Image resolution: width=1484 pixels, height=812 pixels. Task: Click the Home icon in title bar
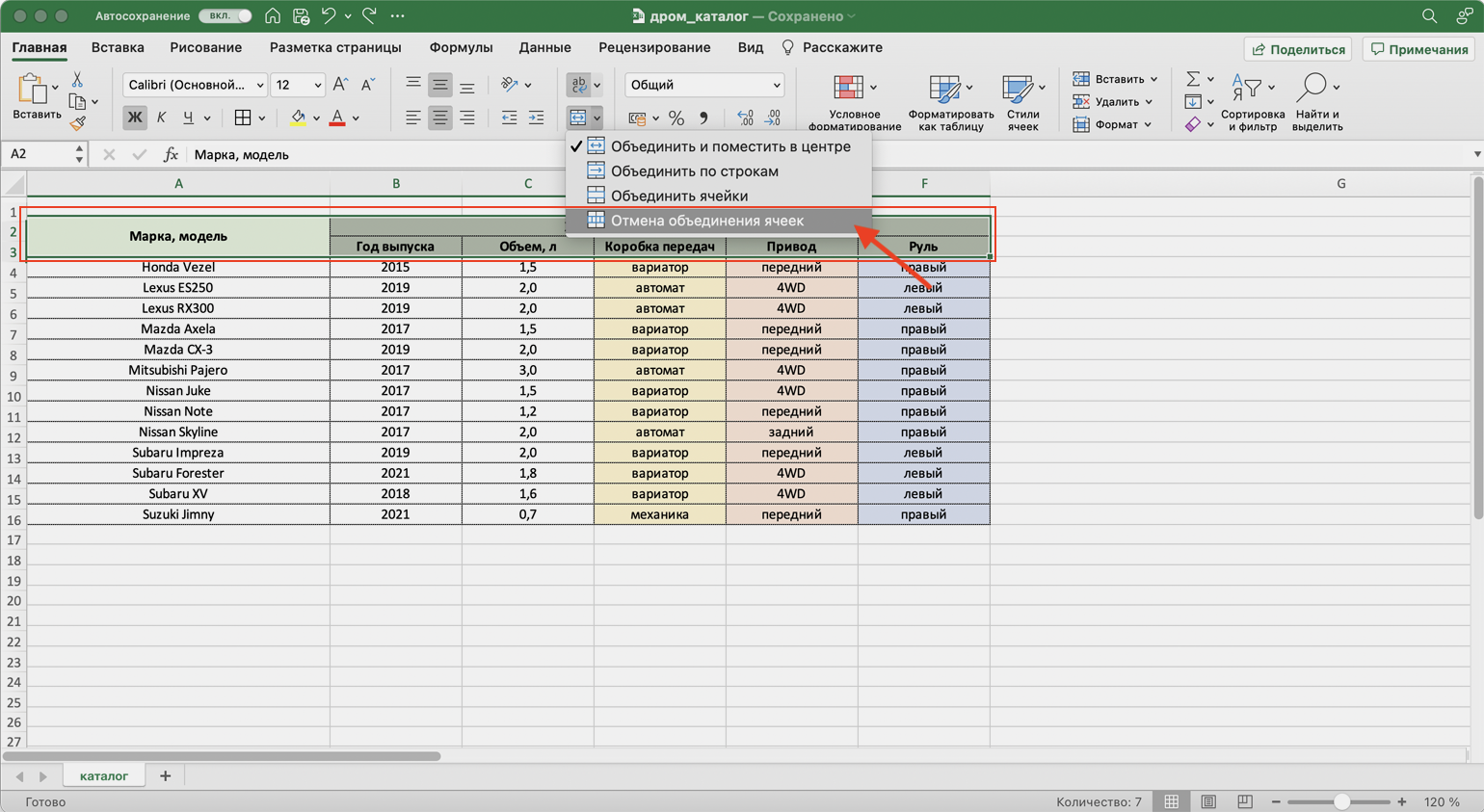pos(273,16)
